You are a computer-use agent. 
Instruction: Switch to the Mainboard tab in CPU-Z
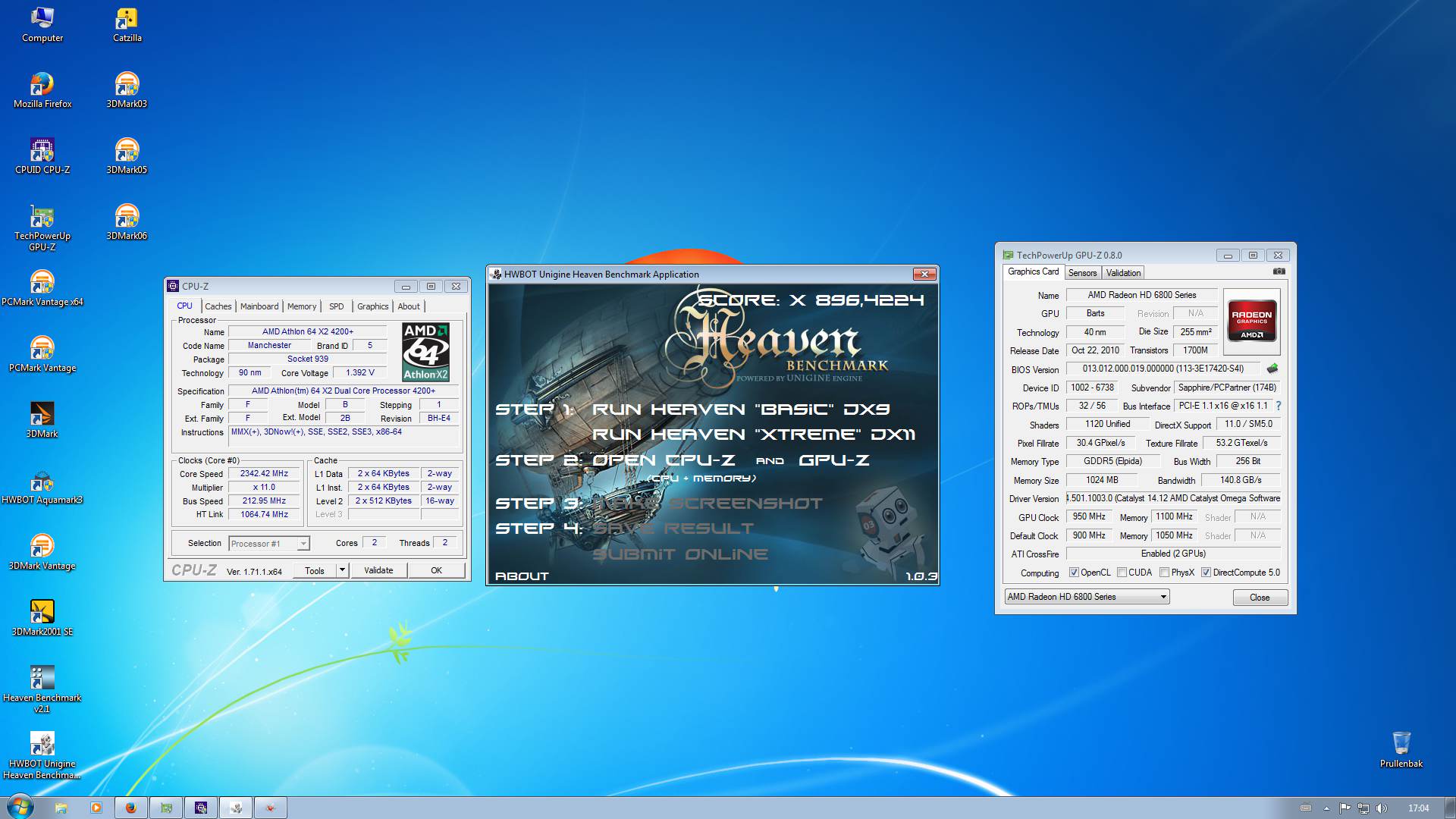click(x=259, y=306)
